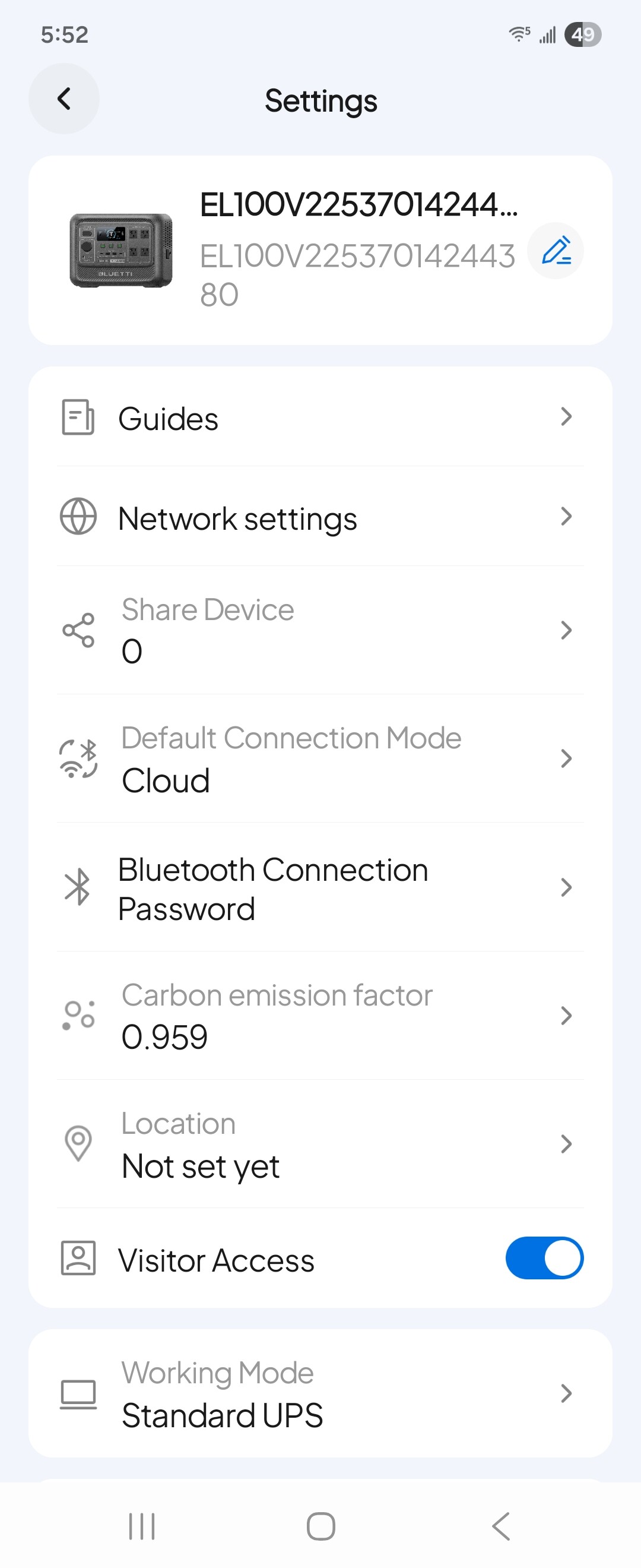Tap the globe icon for Network settings

point(78,517)
